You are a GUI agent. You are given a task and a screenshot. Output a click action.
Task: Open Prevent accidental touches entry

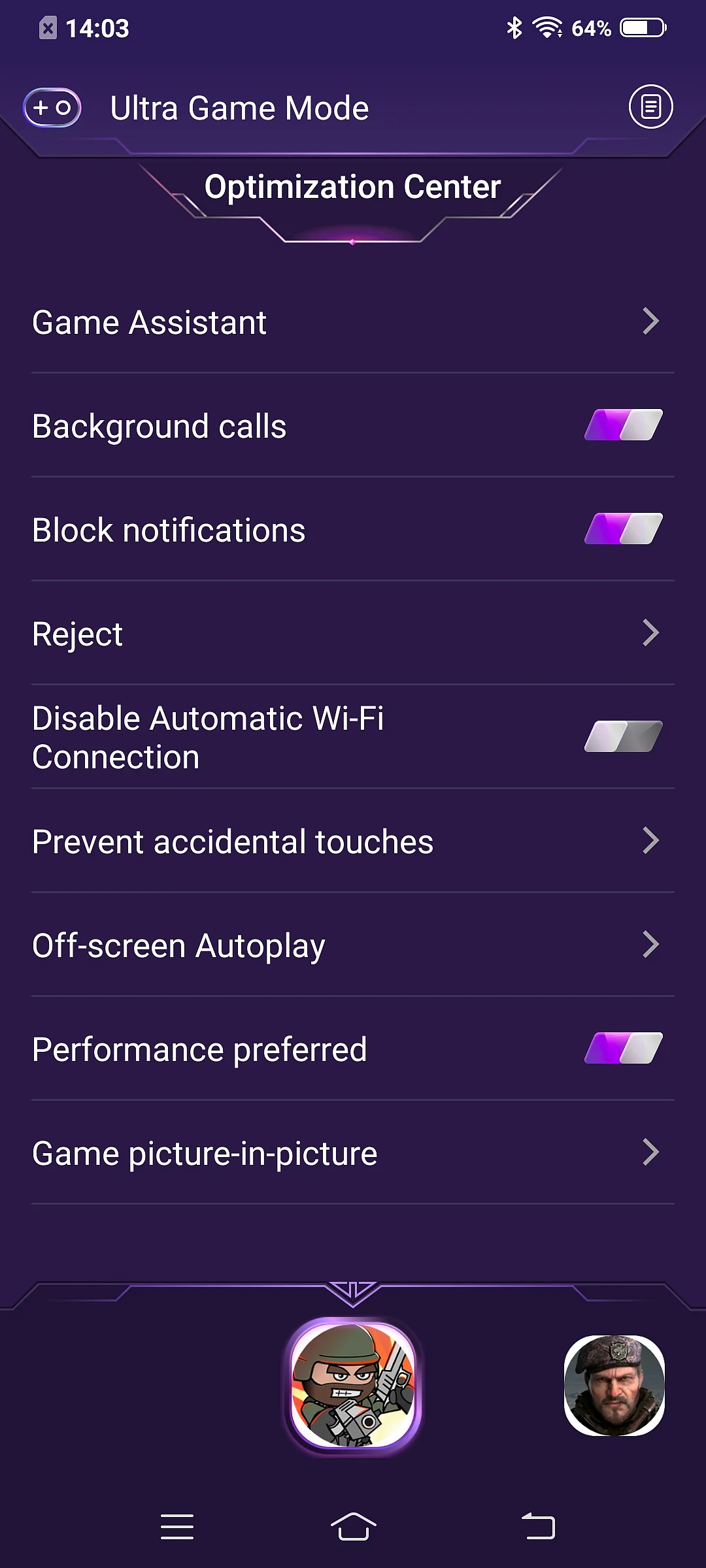353,841
